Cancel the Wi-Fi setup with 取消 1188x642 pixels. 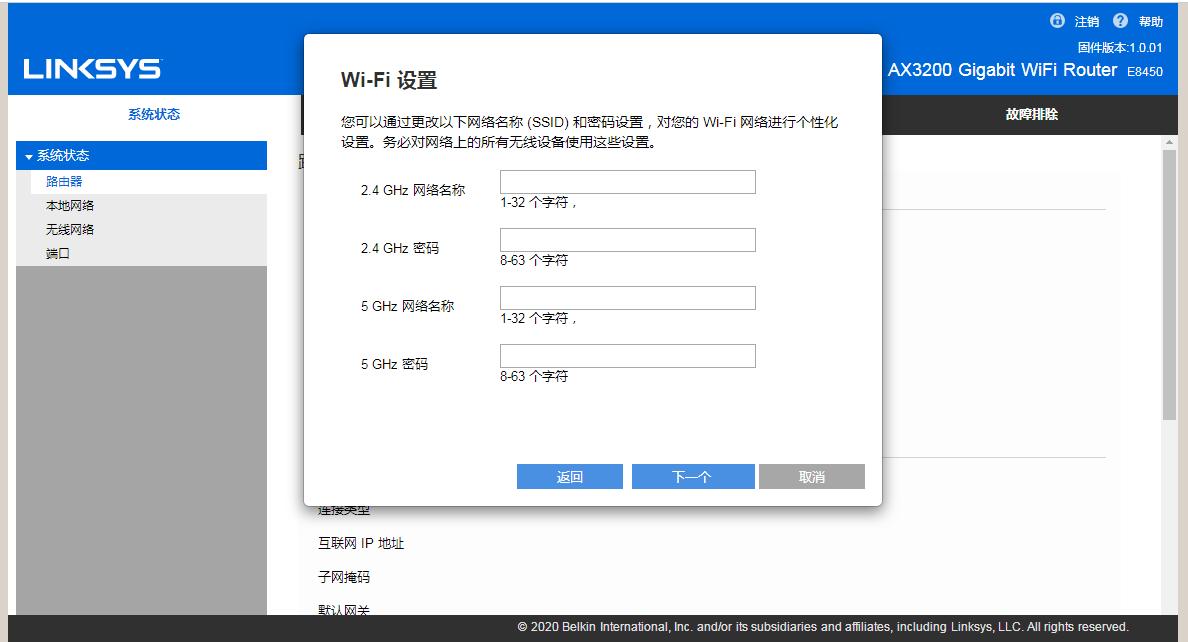(x=812, y=476)
